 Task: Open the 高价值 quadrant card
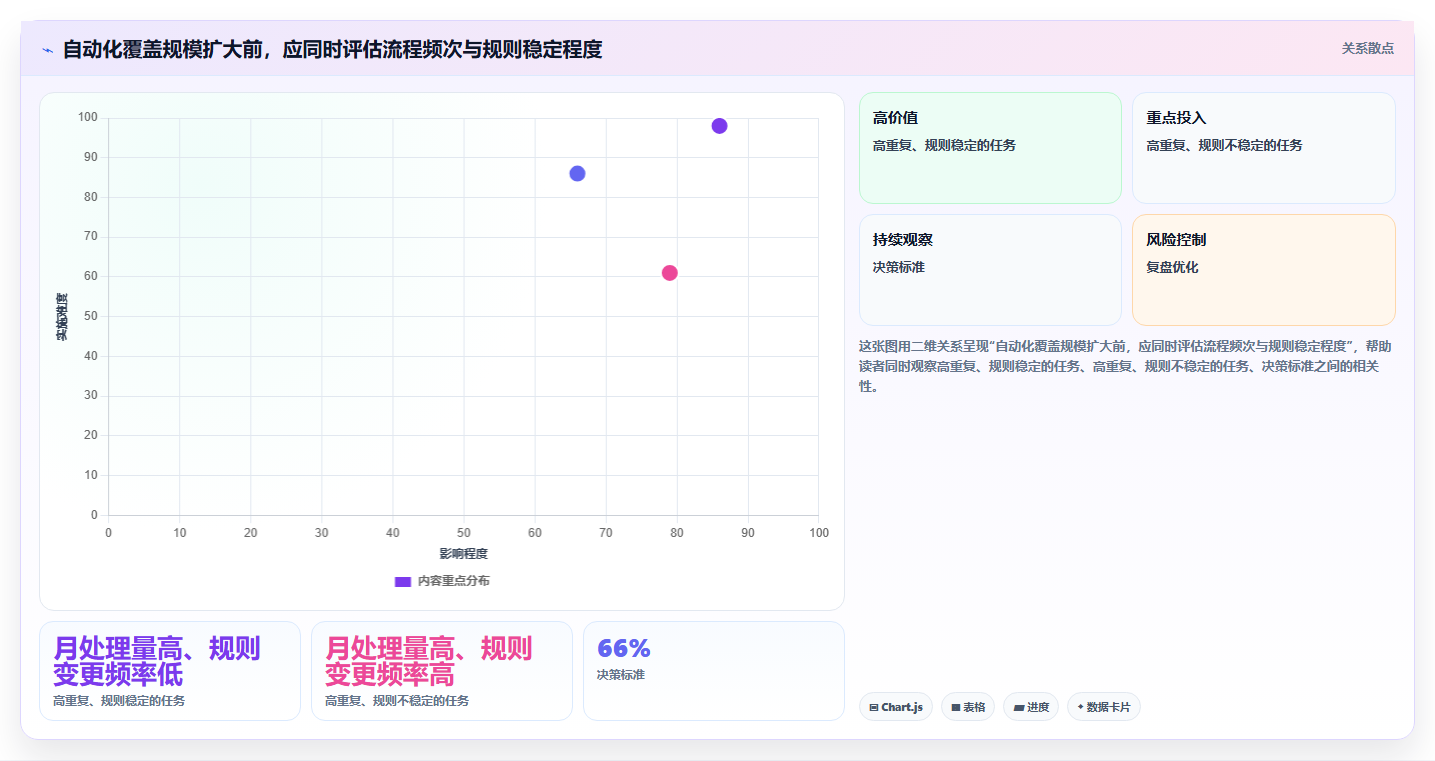tap(990, 148)
